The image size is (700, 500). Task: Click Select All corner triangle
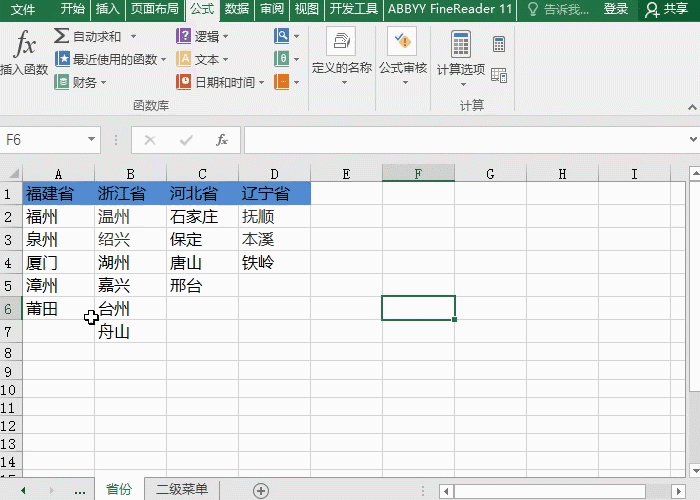pos(14,173)
